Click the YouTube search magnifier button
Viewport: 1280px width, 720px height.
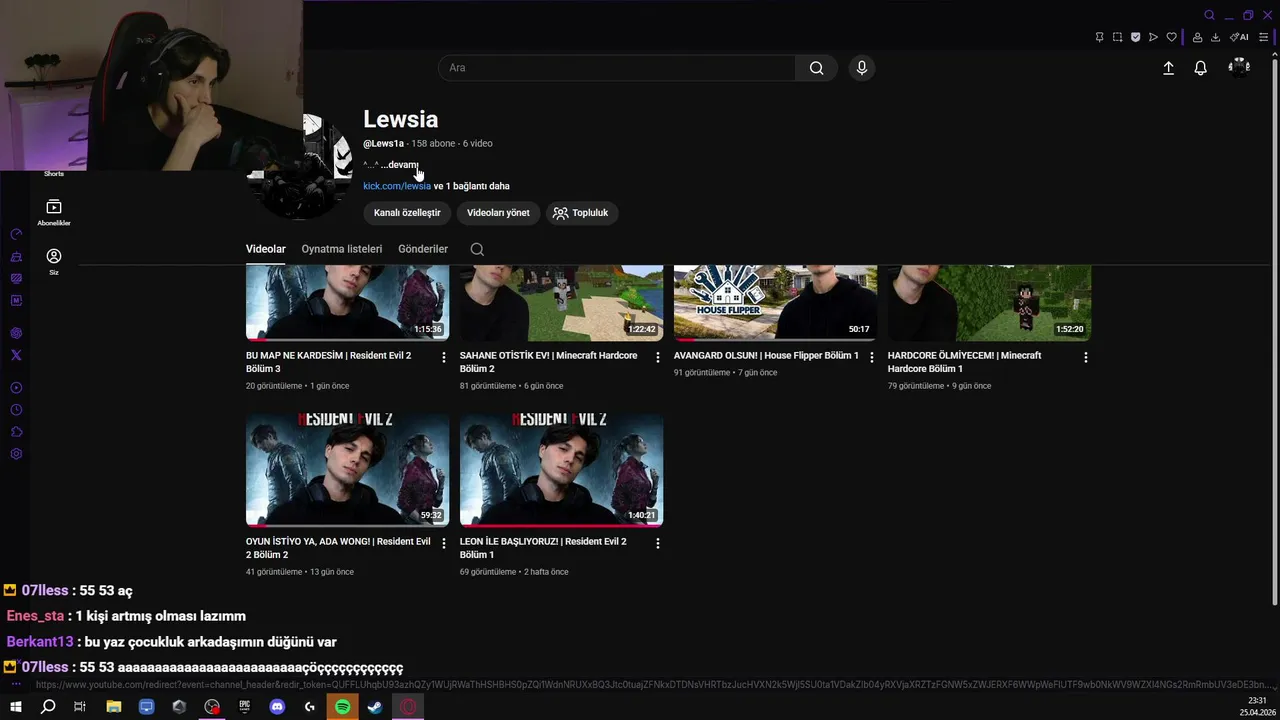pyautogui.click(x=816, y=68)
